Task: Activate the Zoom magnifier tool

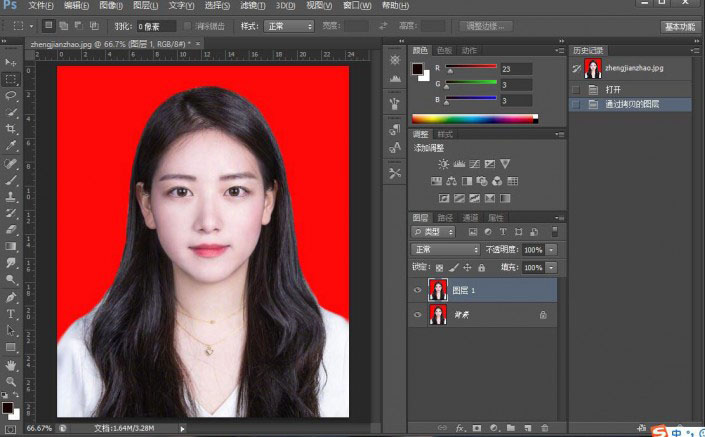Action: click(11, 381)
